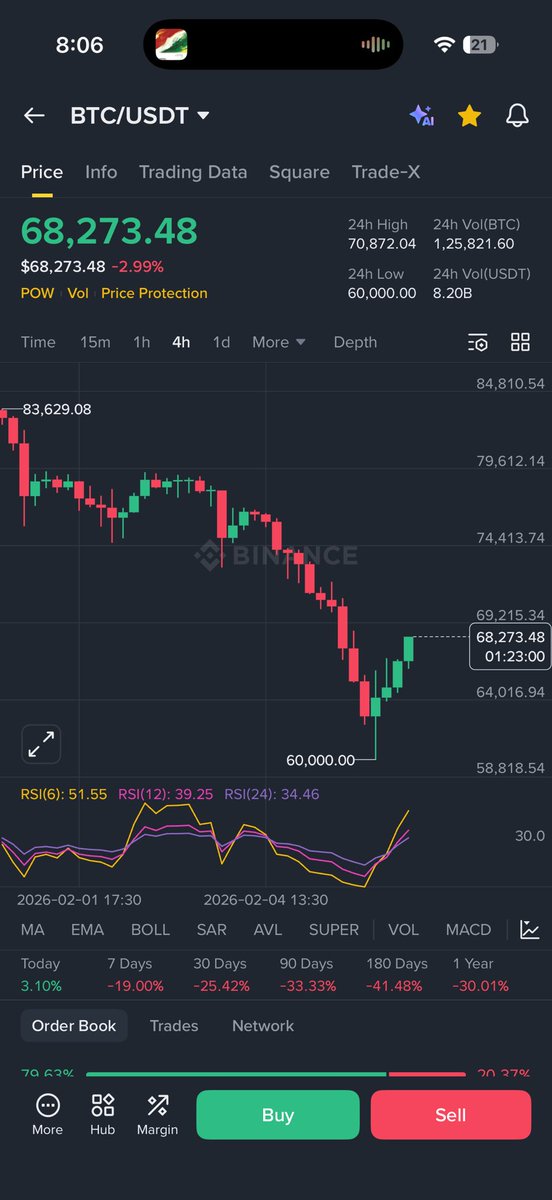Click the 1 Year -30.01% stat
The width and height of the screenshot is (552, 1200).
pos(478,975)
